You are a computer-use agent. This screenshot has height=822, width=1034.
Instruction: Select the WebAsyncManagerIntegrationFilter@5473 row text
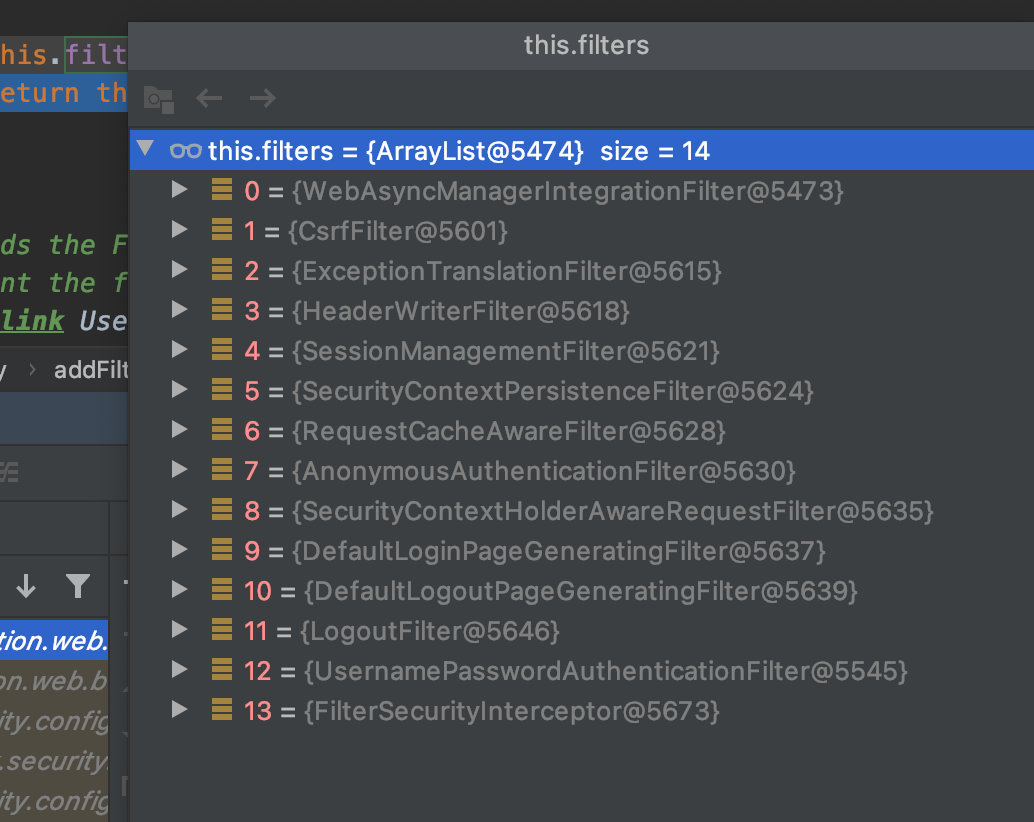[x=568, y=191]
